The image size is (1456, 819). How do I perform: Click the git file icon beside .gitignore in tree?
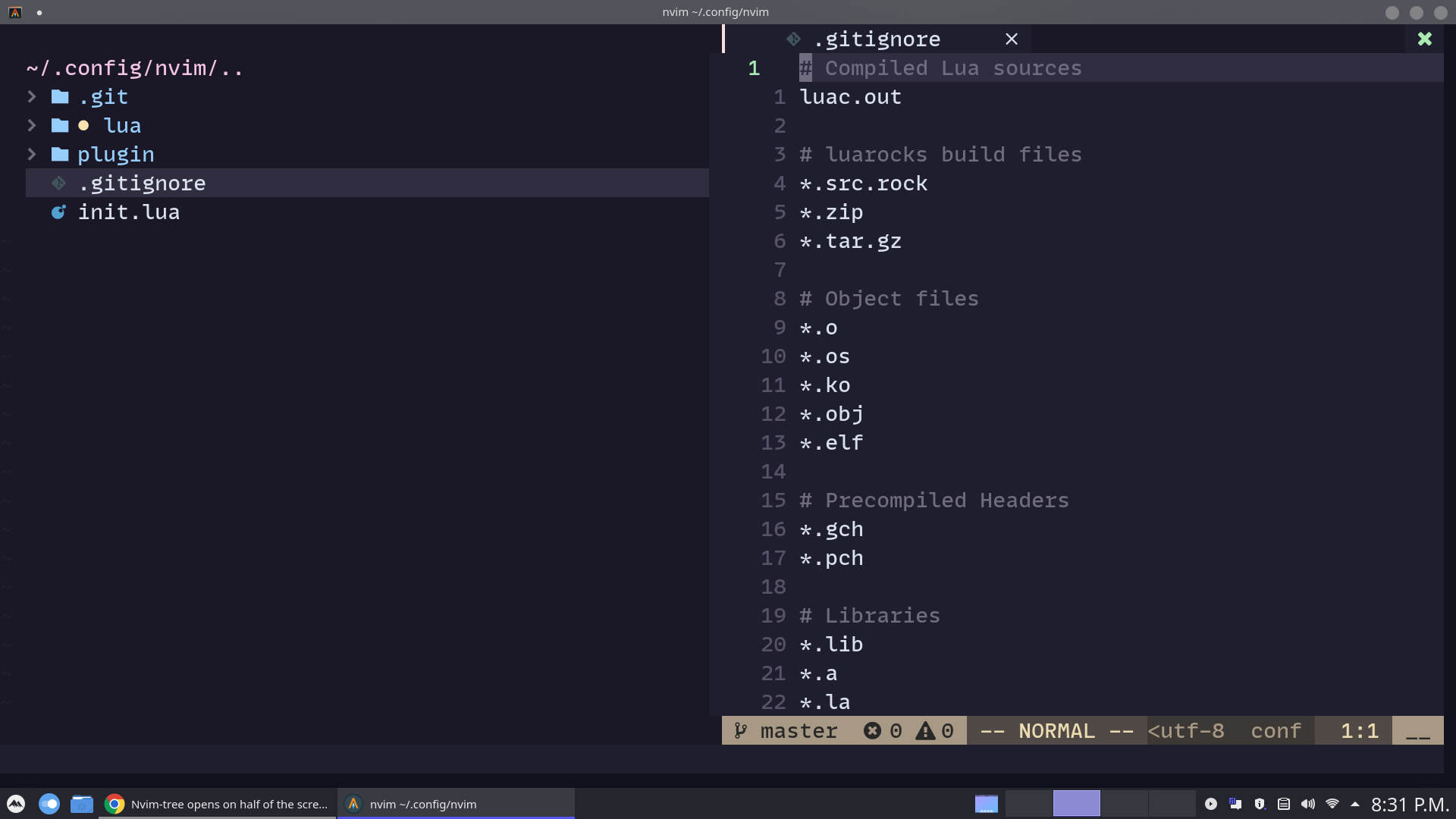click(x=58, y=183)
